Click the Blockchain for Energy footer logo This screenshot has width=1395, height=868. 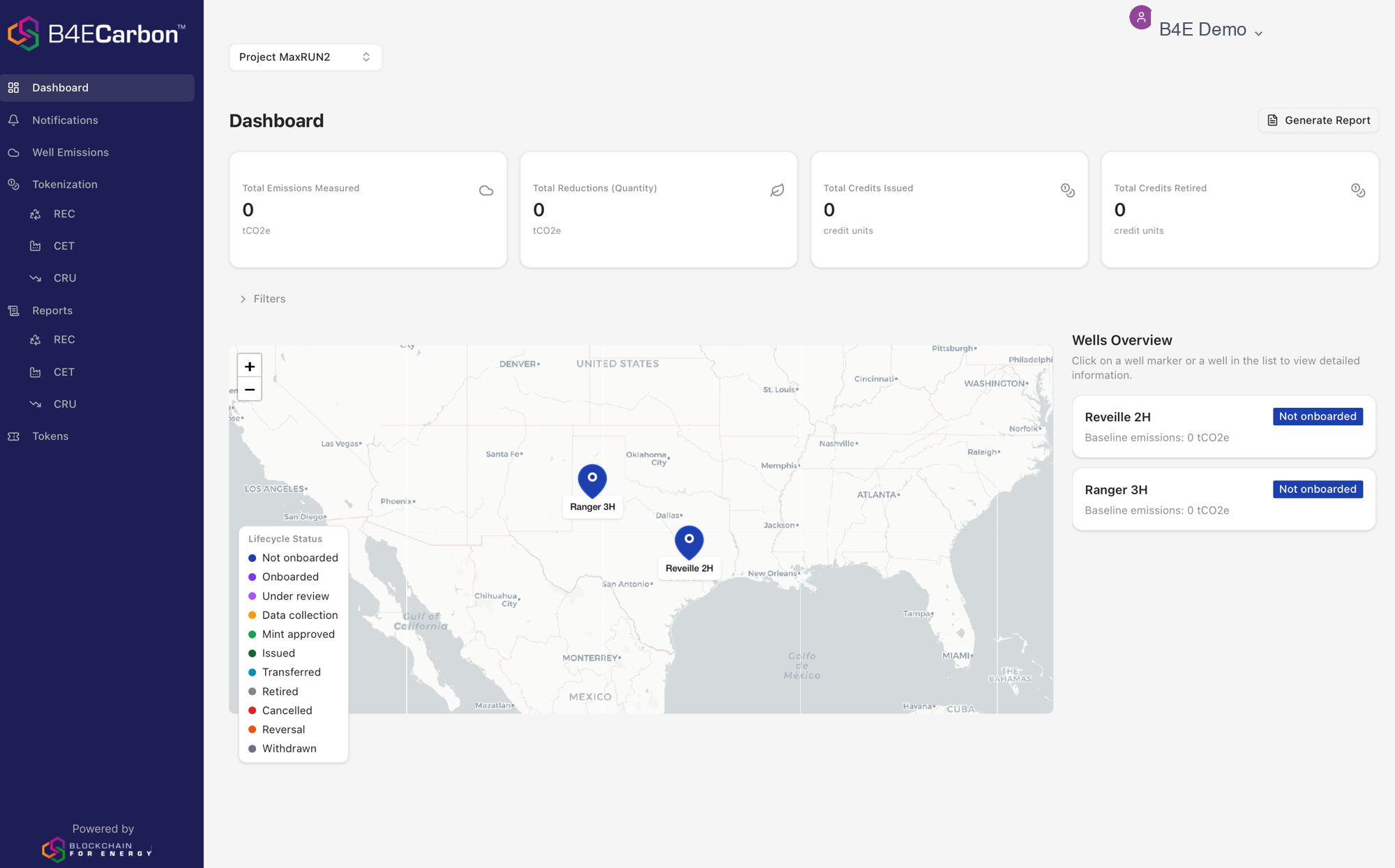(x=97, y=849)
